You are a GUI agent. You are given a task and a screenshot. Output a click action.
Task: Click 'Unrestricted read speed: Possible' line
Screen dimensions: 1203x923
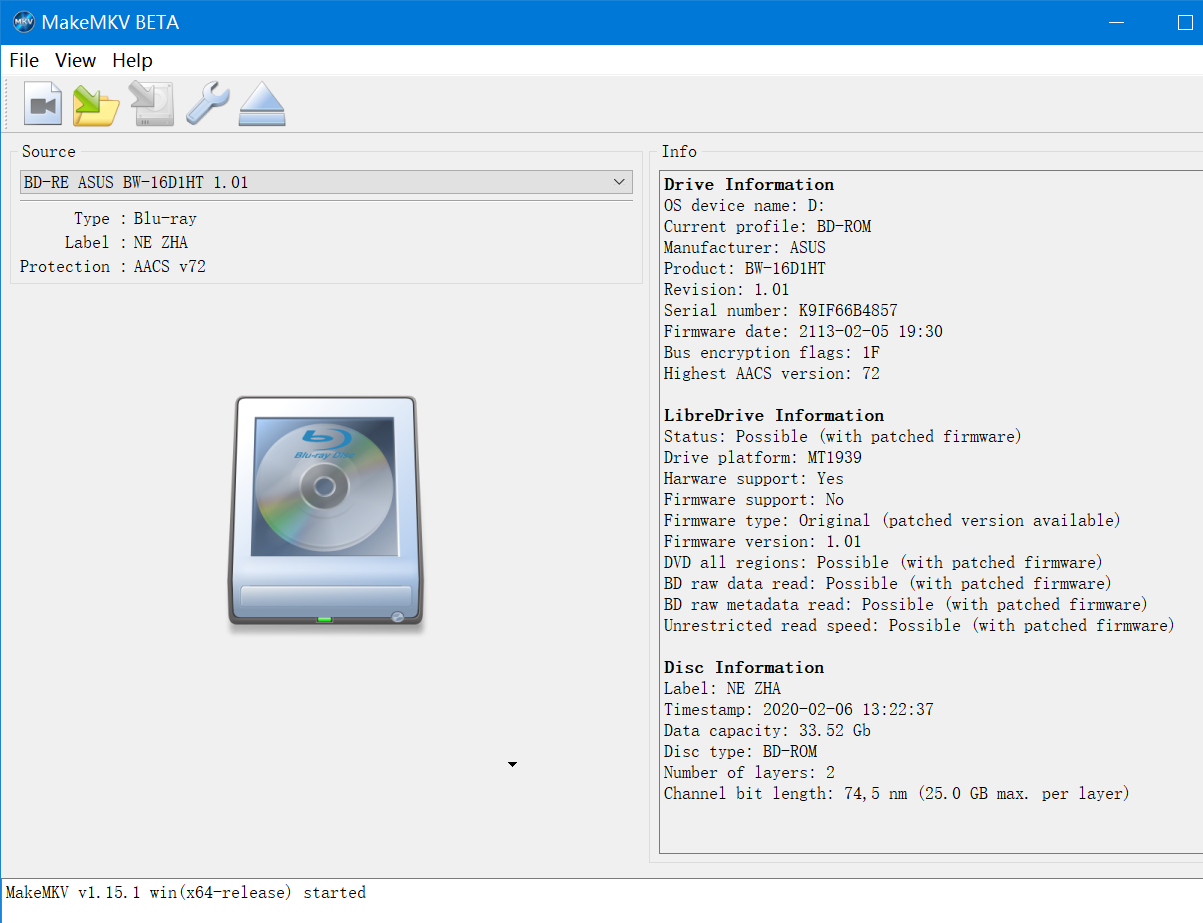(919, 625)
